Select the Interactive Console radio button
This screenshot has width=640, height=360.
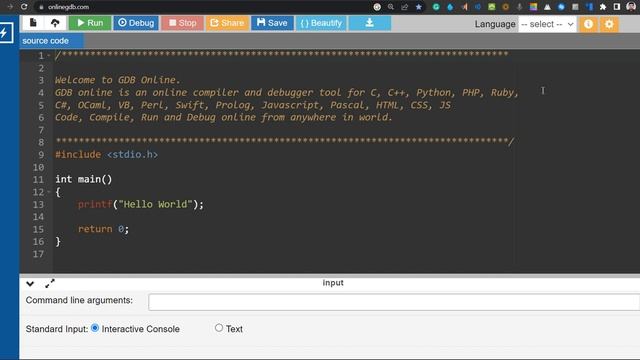(x=95, y=328)
